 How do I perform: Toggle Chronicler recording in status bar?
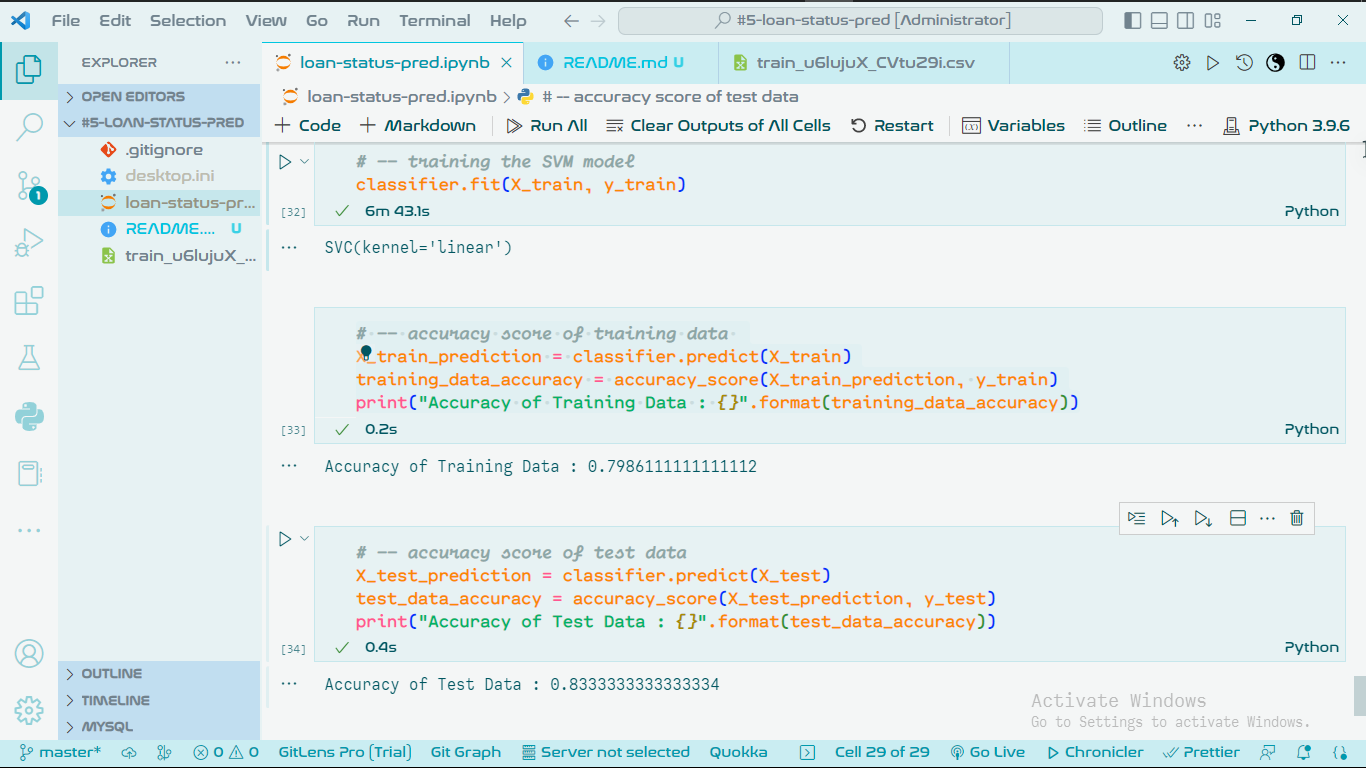(1094, 752)
